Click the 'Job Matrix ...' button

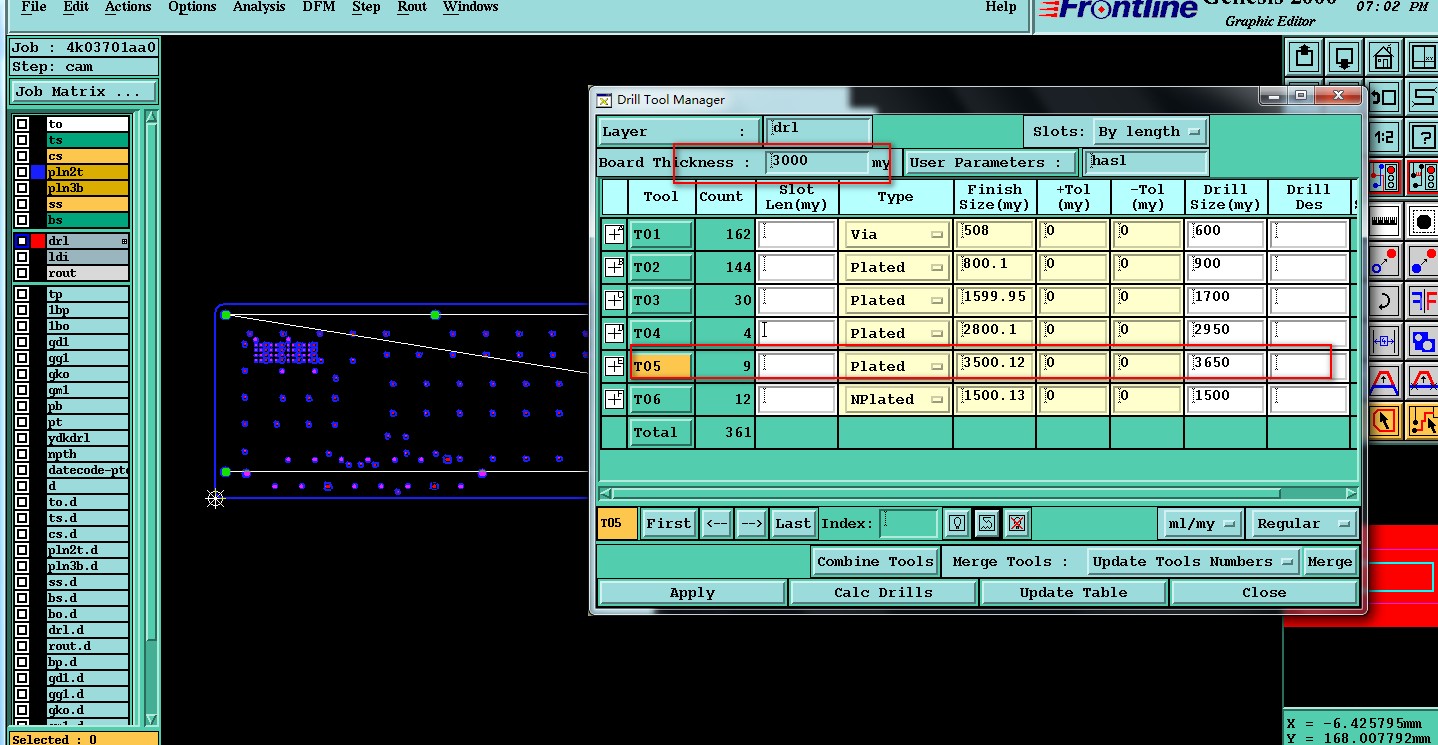pyautogui.click(x=83, y=91)
